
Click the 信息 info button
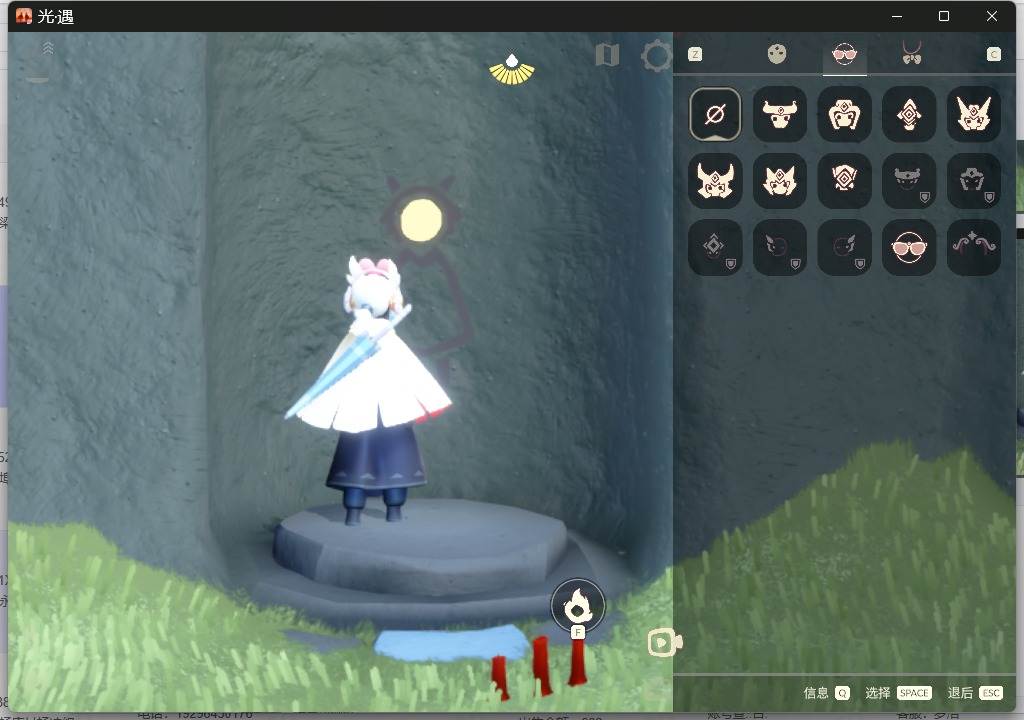point(826,693)
